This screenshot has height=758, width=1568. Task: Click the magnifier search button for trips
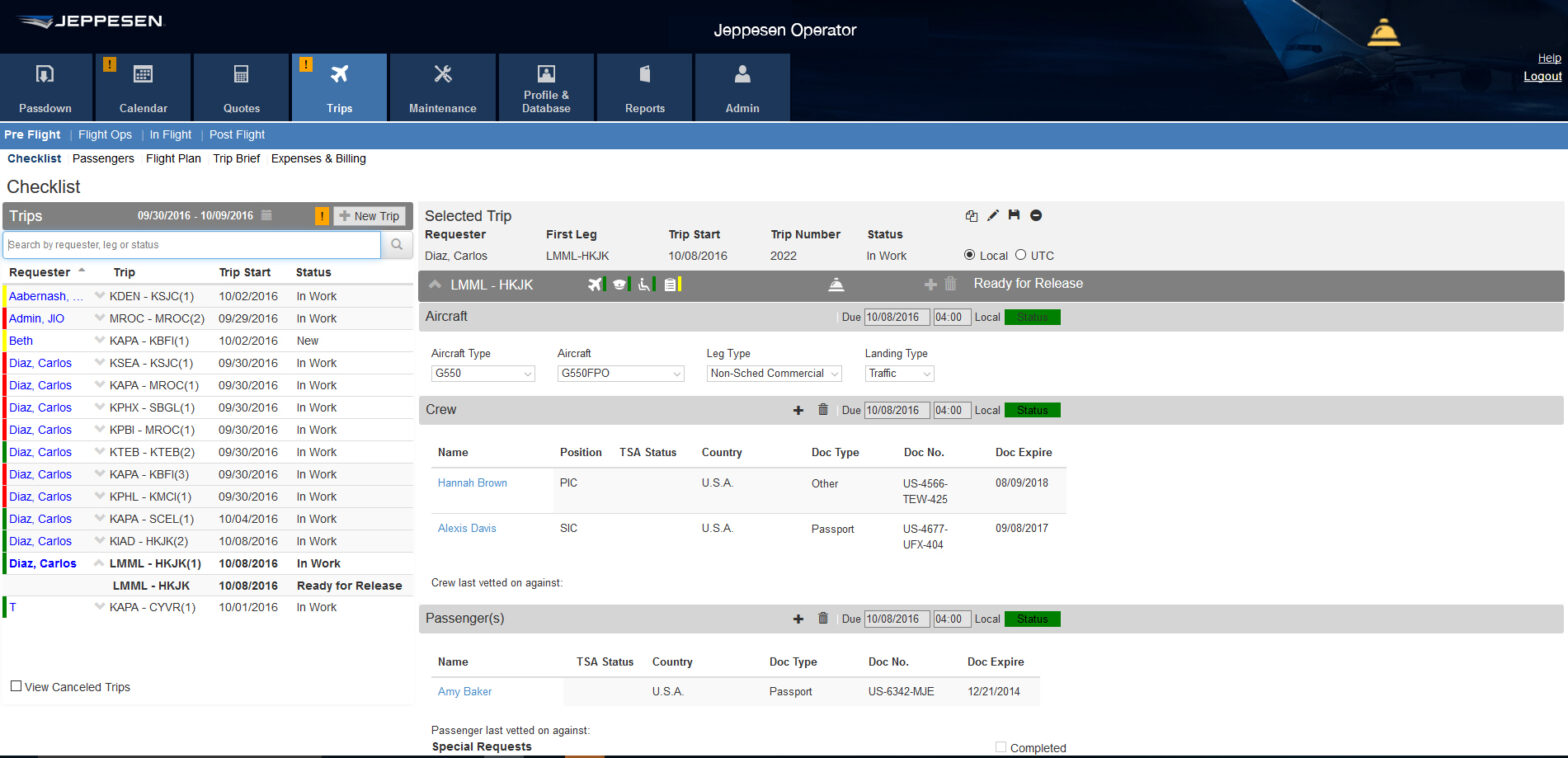click(397, 245)
